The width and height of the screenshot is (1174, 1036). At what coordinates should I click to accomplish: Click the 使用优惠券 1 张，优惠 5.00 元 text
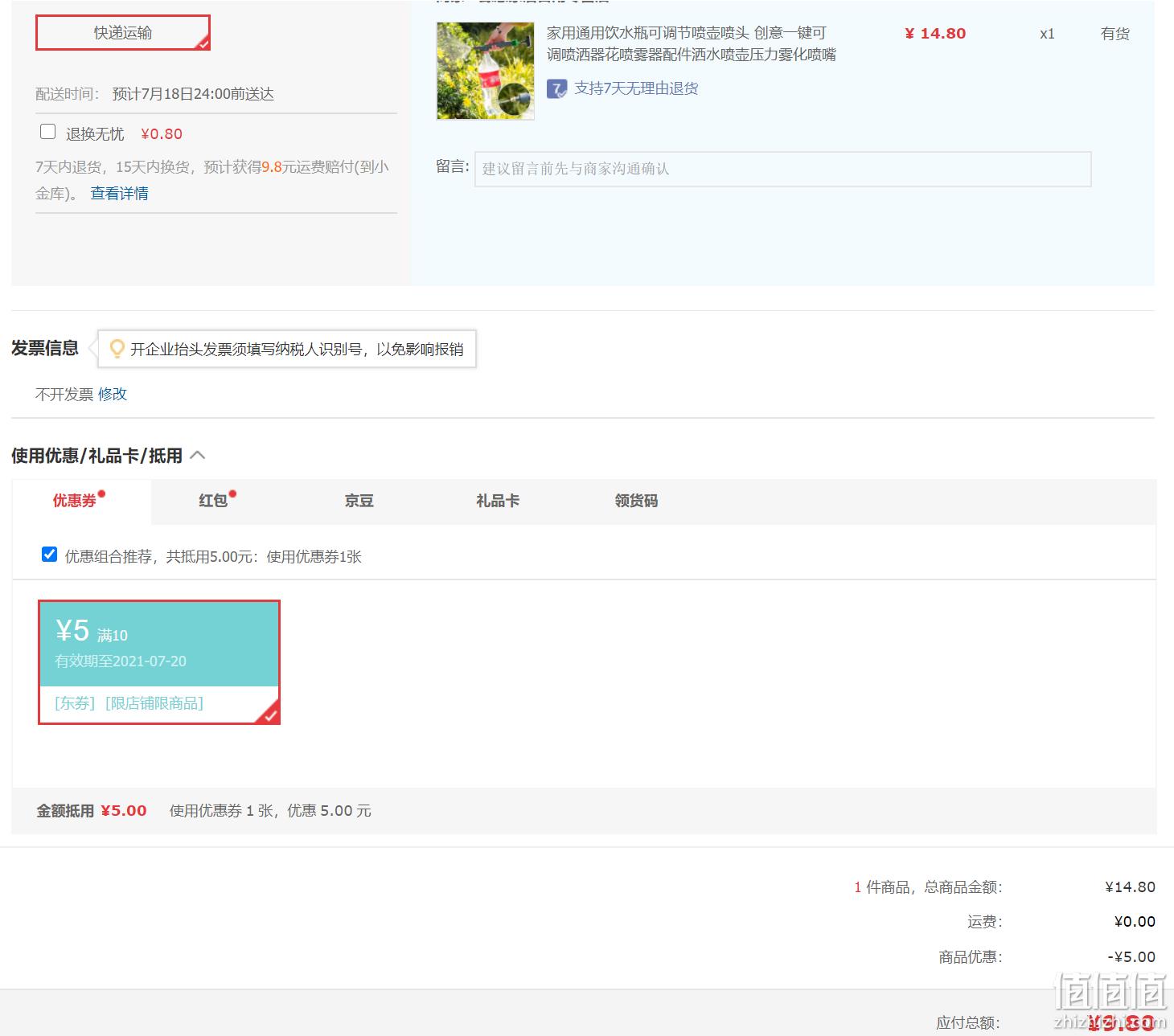click(270, 811)
